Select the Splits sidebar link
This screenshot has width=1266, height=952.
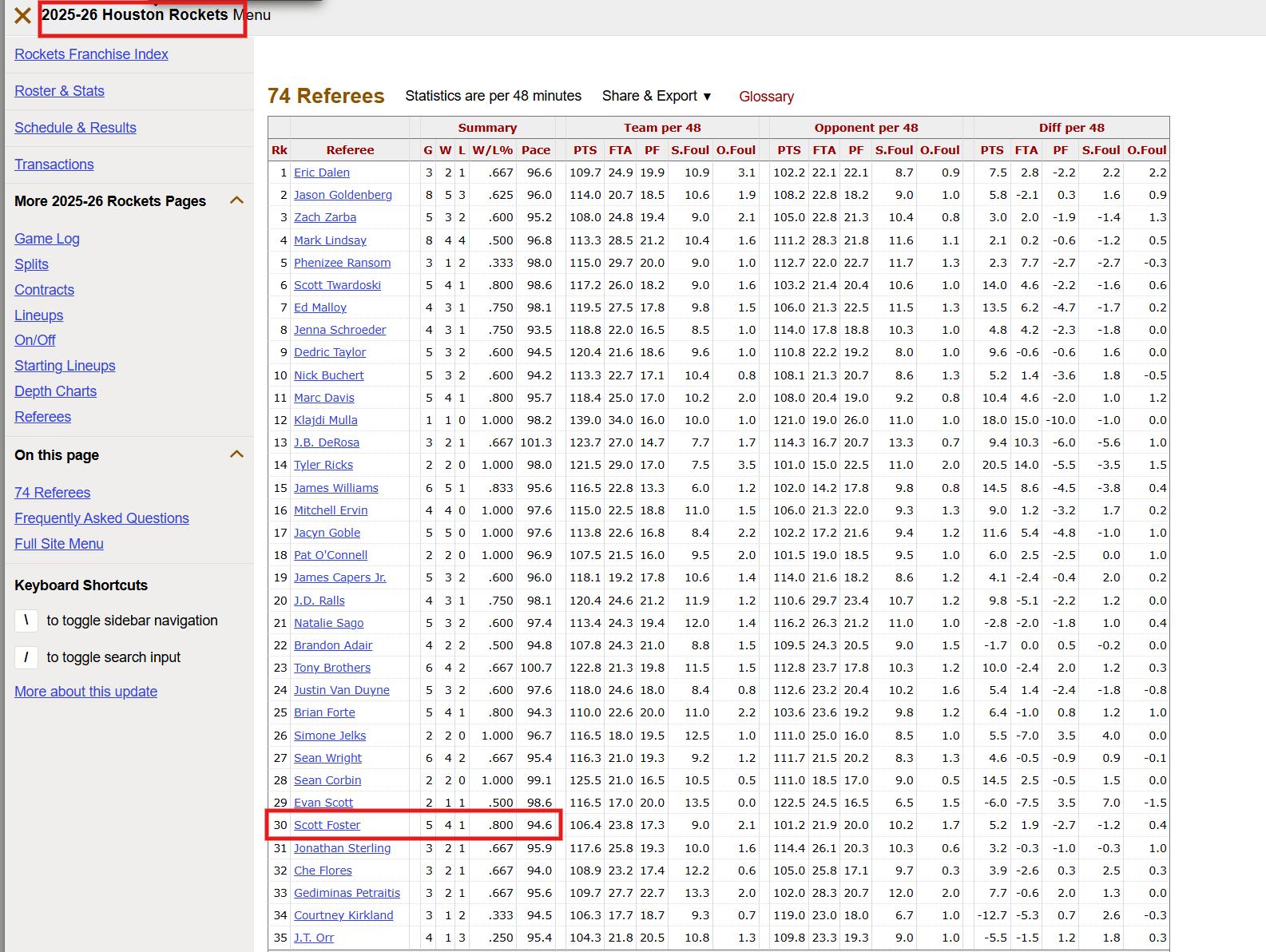click(x=31, y=264)
